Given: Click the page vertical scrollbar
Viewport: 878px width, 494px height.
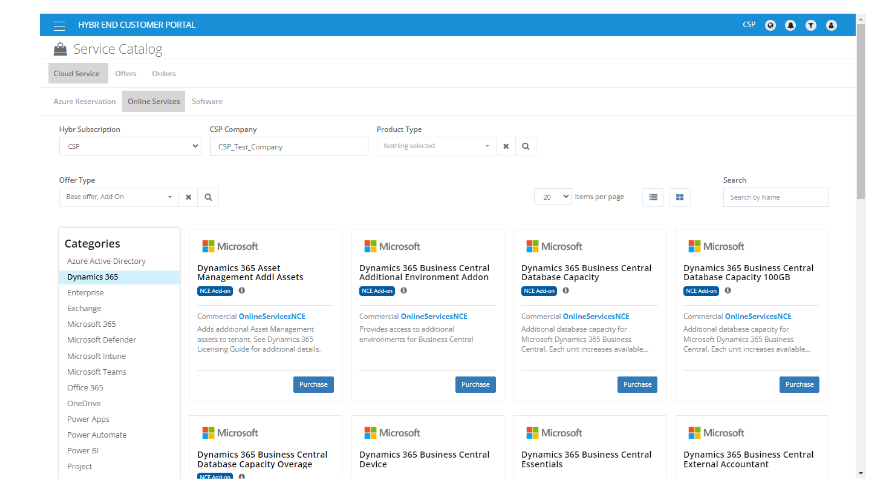Looking at the screenshot, I should 861,112.
